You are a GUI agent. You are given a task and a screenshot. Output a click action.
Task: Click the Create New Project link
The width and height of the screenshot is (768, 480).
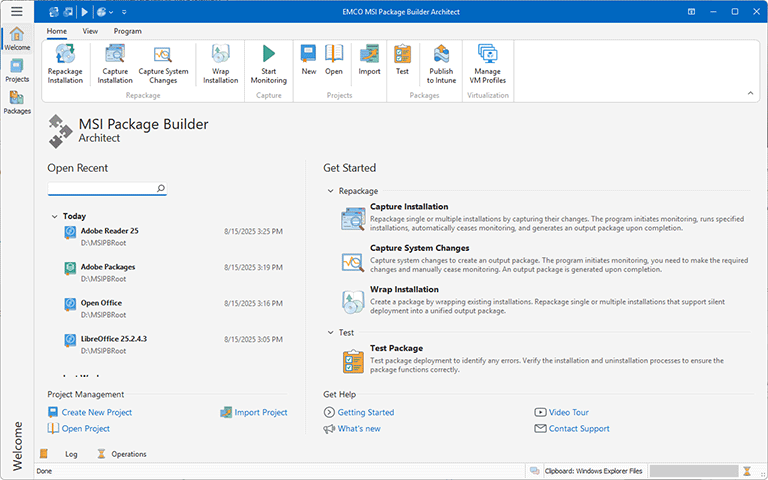(96, 412)
